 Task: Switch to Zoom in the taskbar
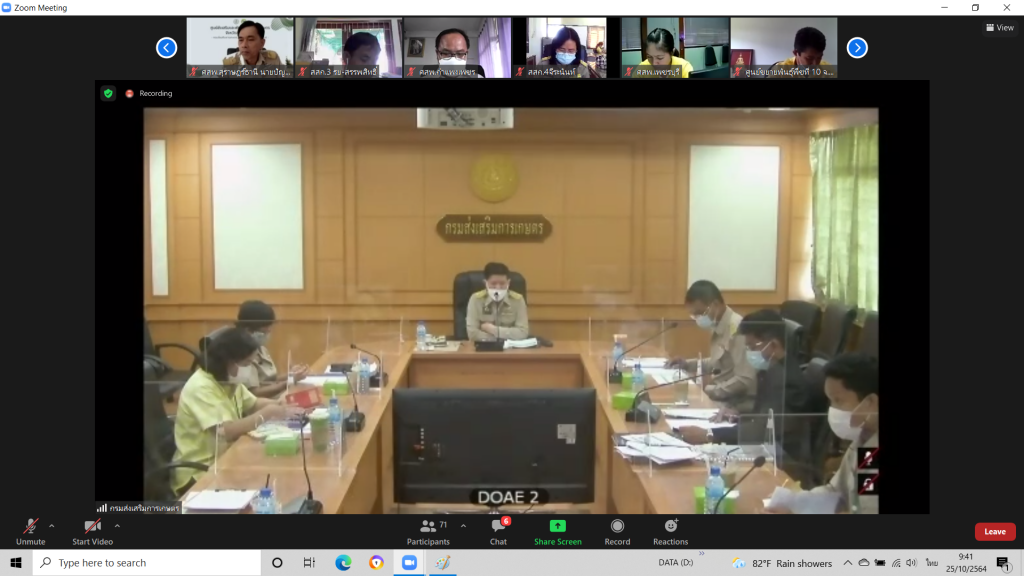409,563
